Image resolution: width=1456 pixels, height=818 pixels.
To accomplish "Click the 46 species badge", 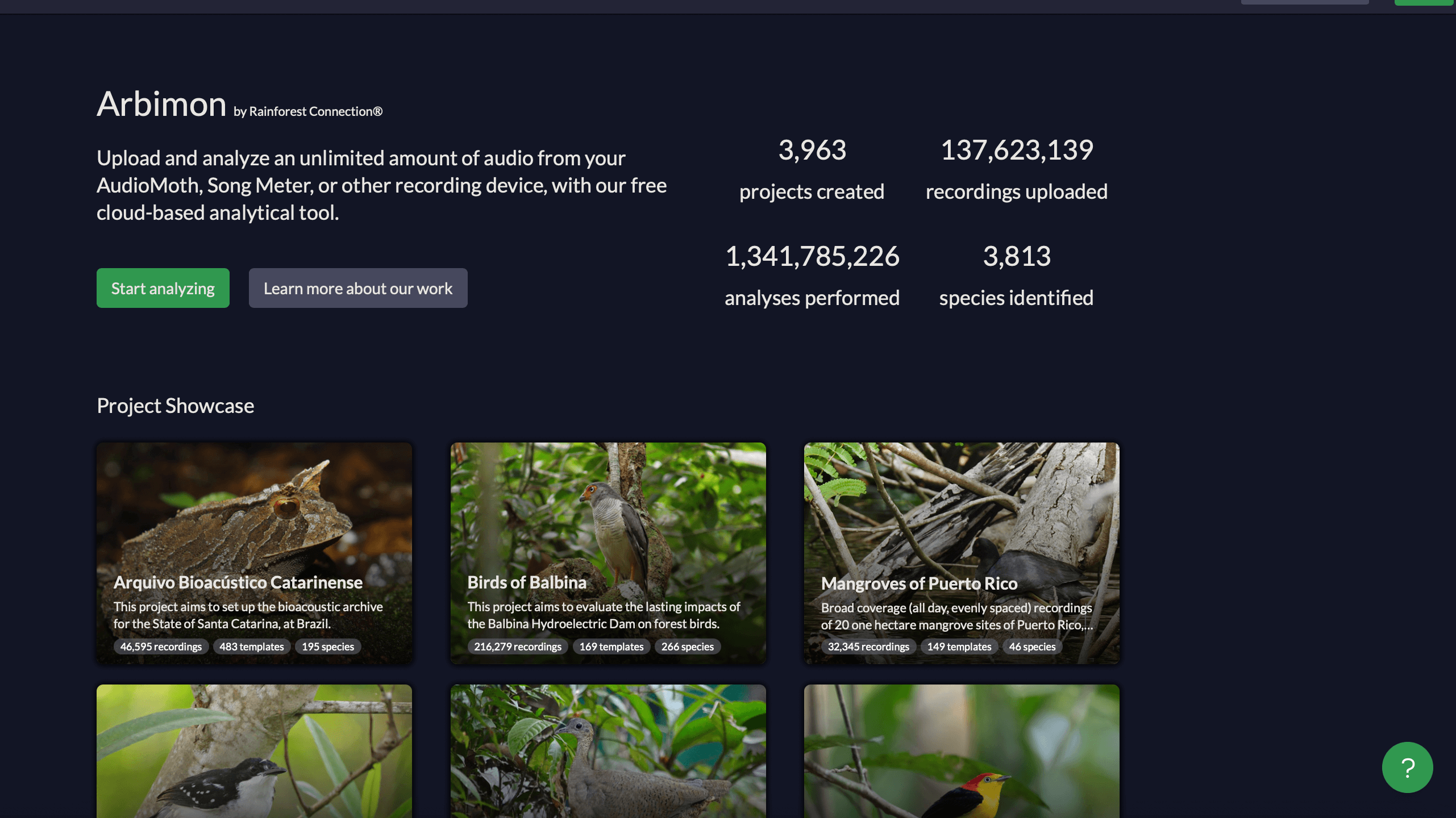I will pyautogui.click(x=1032, y=646).
